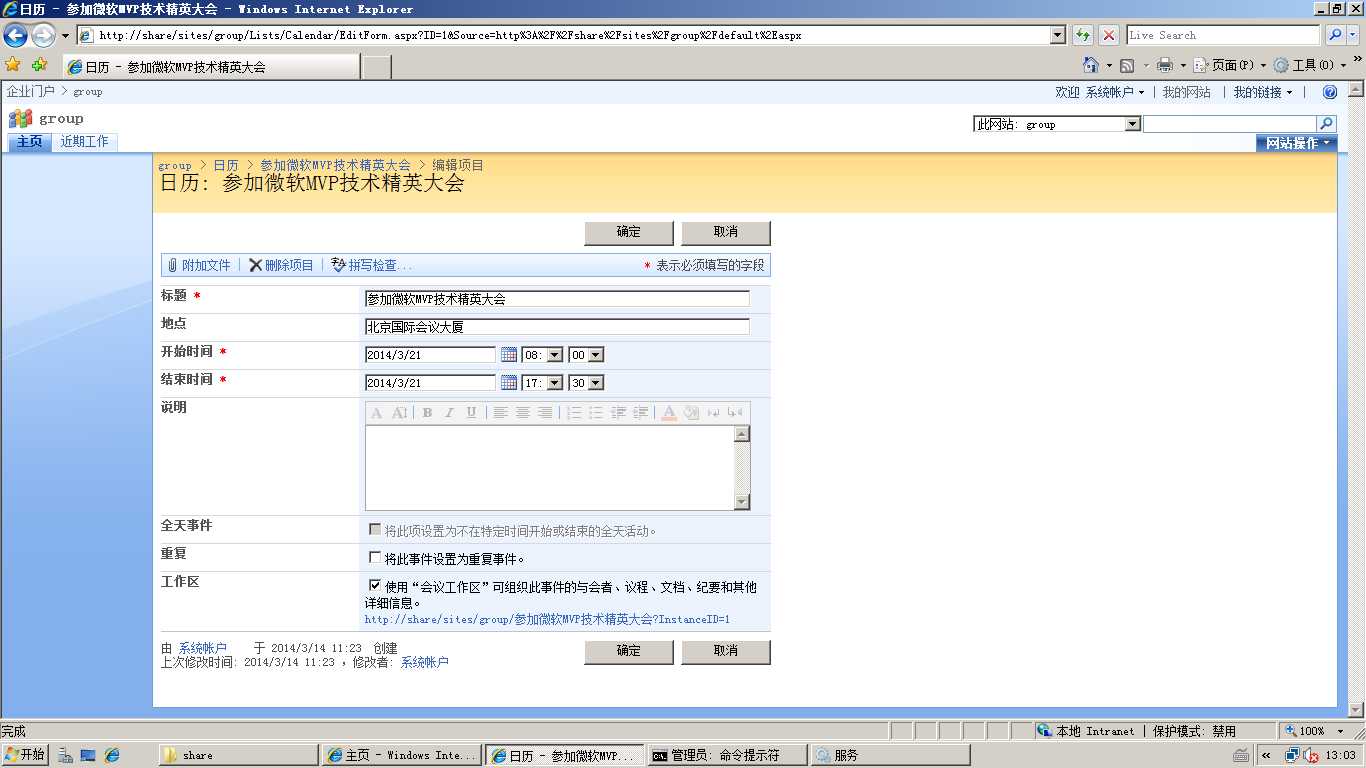Click top 取消 button

pyautogui.click(x=726, y=232)
